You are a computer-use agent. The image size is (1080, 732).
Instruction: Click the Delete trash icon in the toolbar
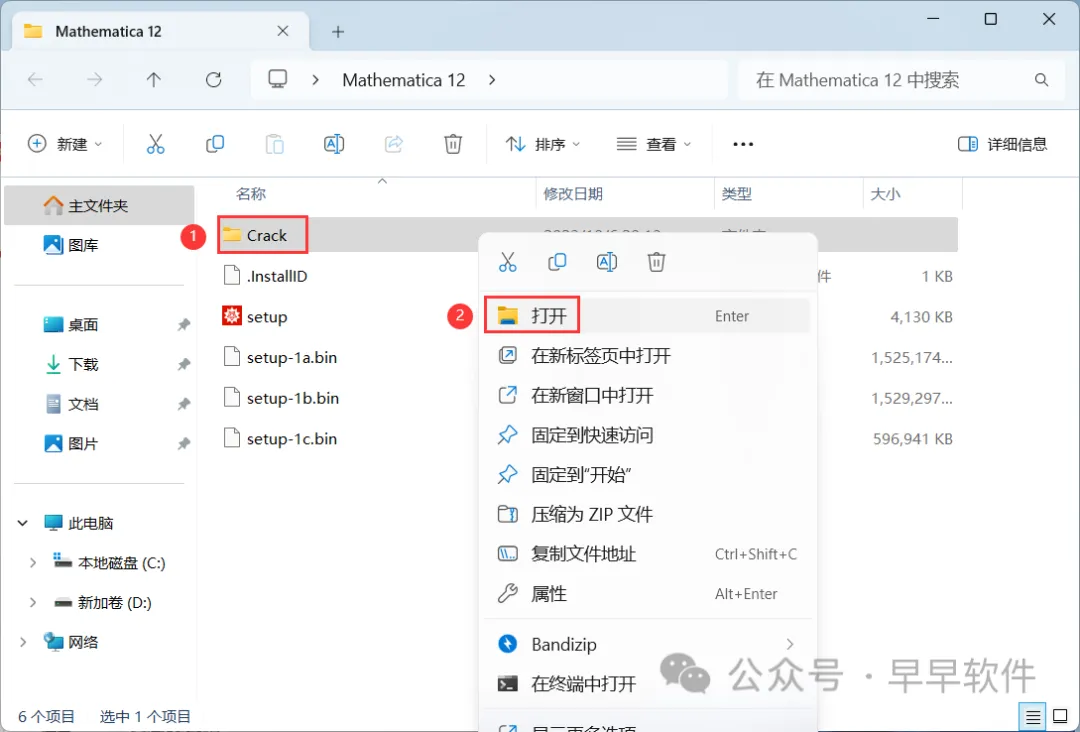click(x=453, y=144)
